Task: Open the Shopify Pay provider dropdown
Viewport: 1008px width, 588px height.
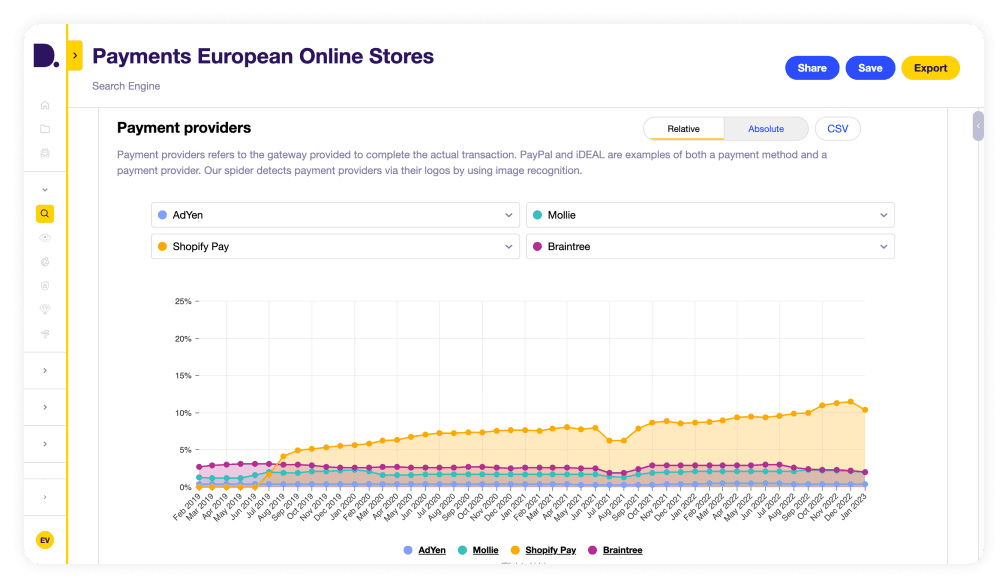Action: 335,247
